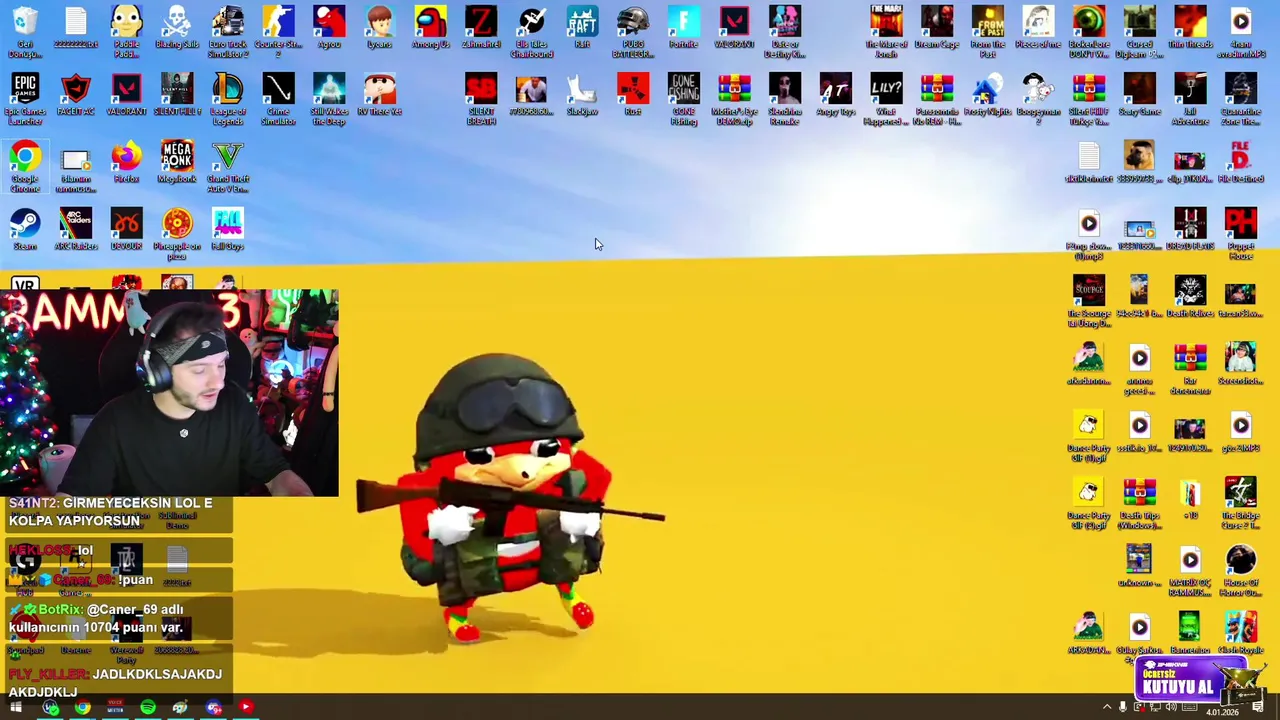Launch Blazing Sails shortcut
This screenshot has width=1280, height=720.
pos(177,28)
